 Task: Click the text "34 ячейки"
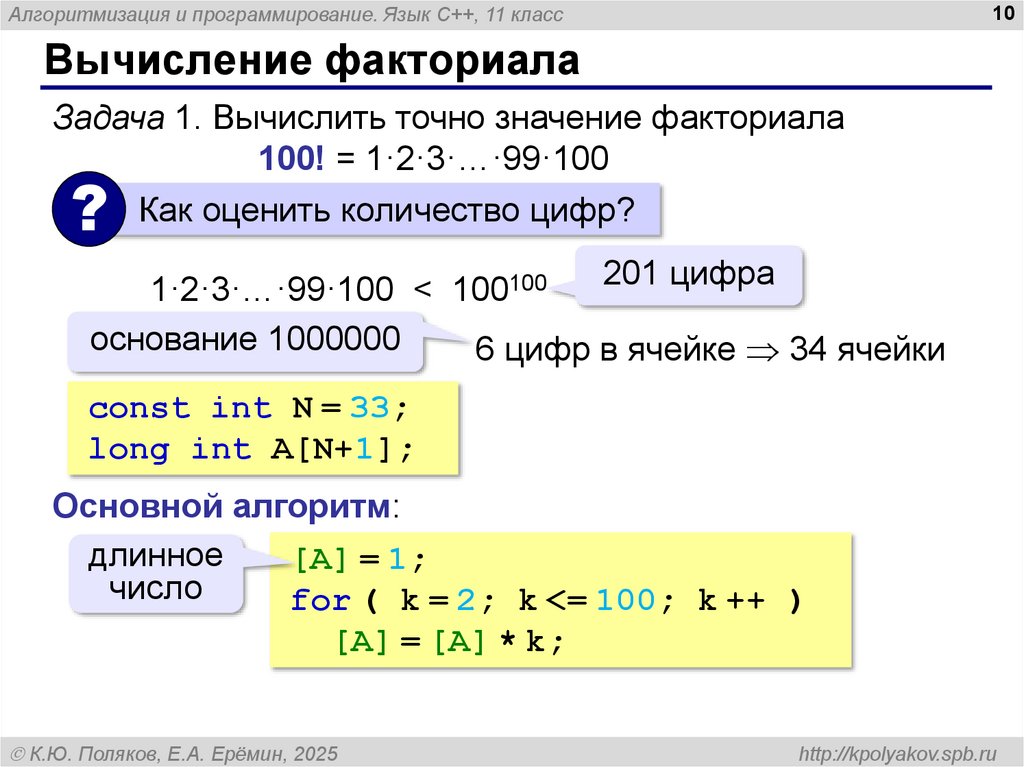(867, 349)
